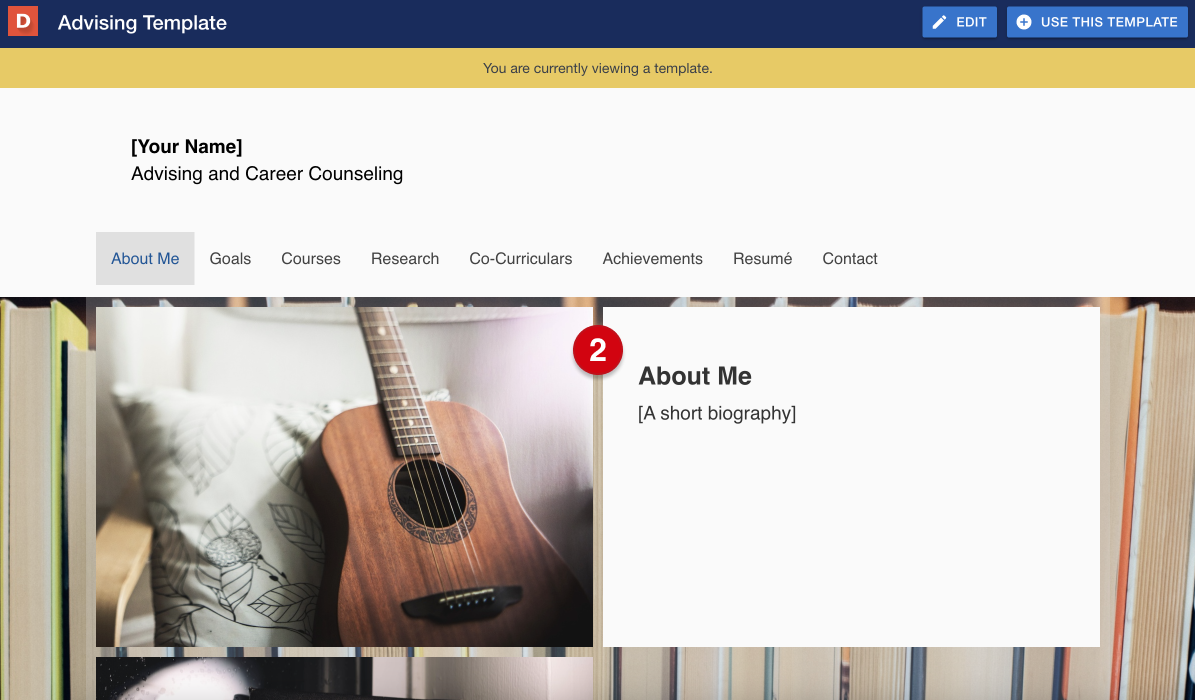The width and height of the screenshot is (1195, 700).
Task: Select the partially visible image below guitar
Action: tap(344, 680)
